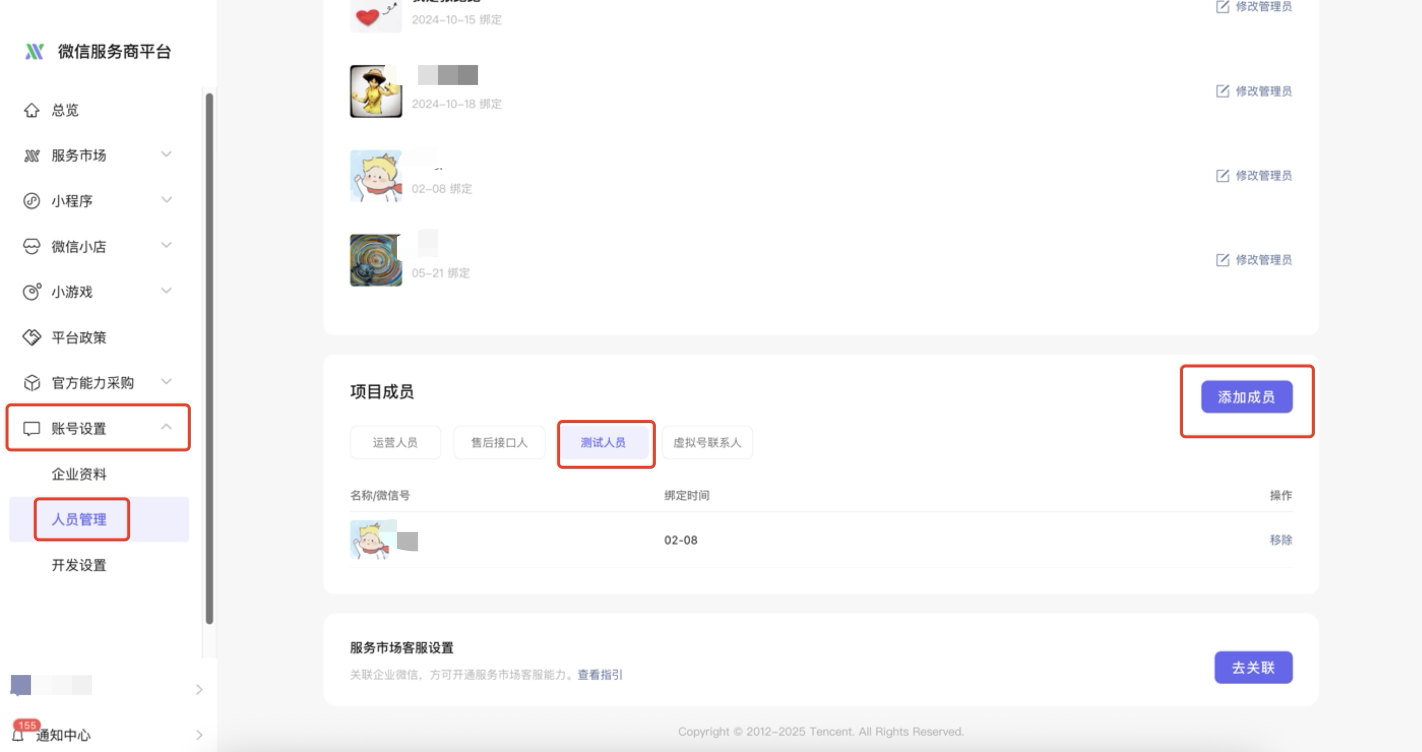This screenshot has height=752, width=1422.
Task: Click the 添加成员 button
Action: 1246,397
